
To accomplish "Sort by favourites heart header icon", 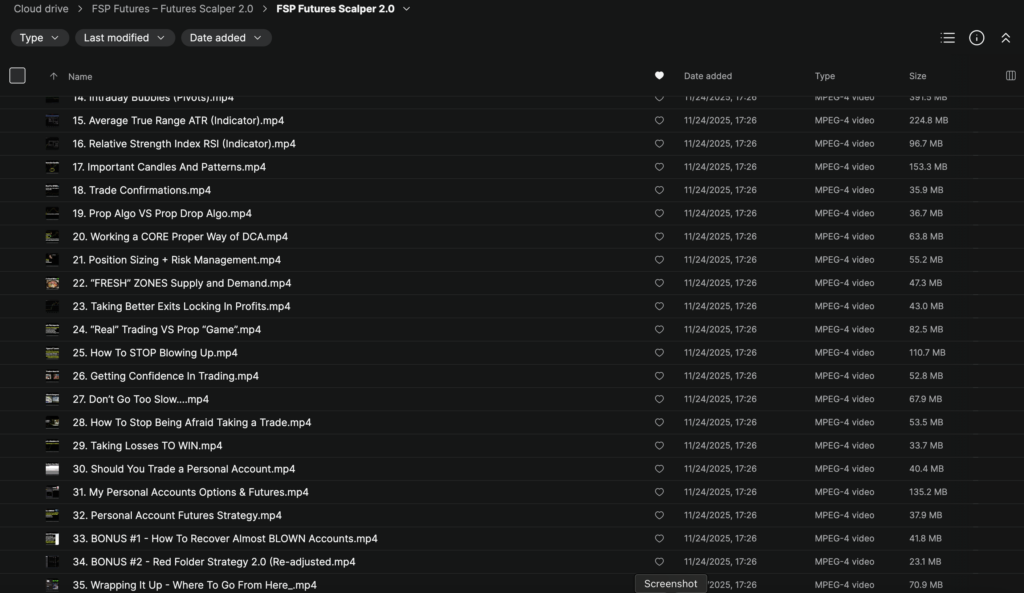I will click(x=659, y=76).
